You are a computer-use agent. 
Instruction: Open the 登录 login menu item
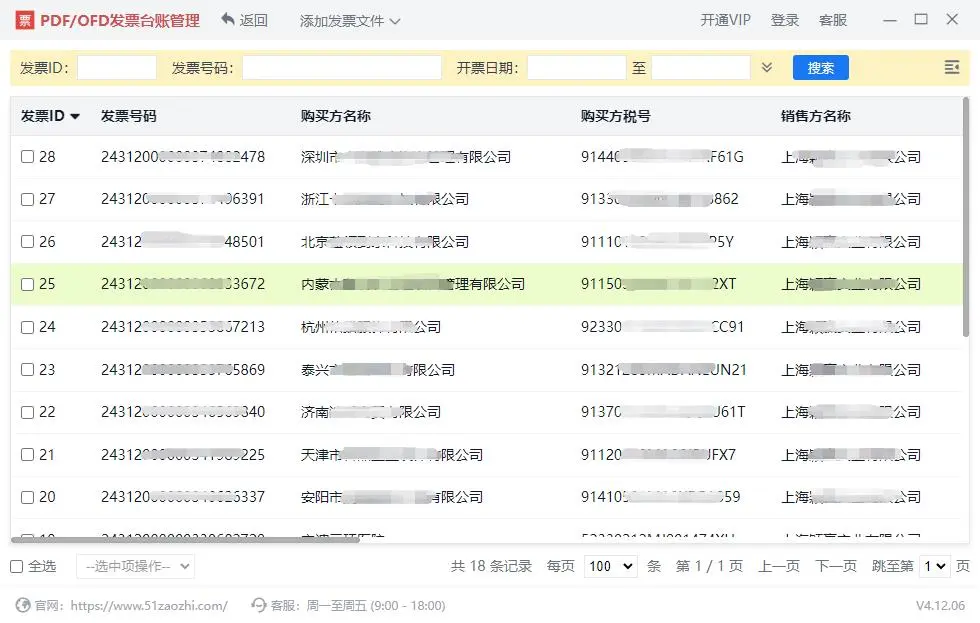(x=785, y=20)
